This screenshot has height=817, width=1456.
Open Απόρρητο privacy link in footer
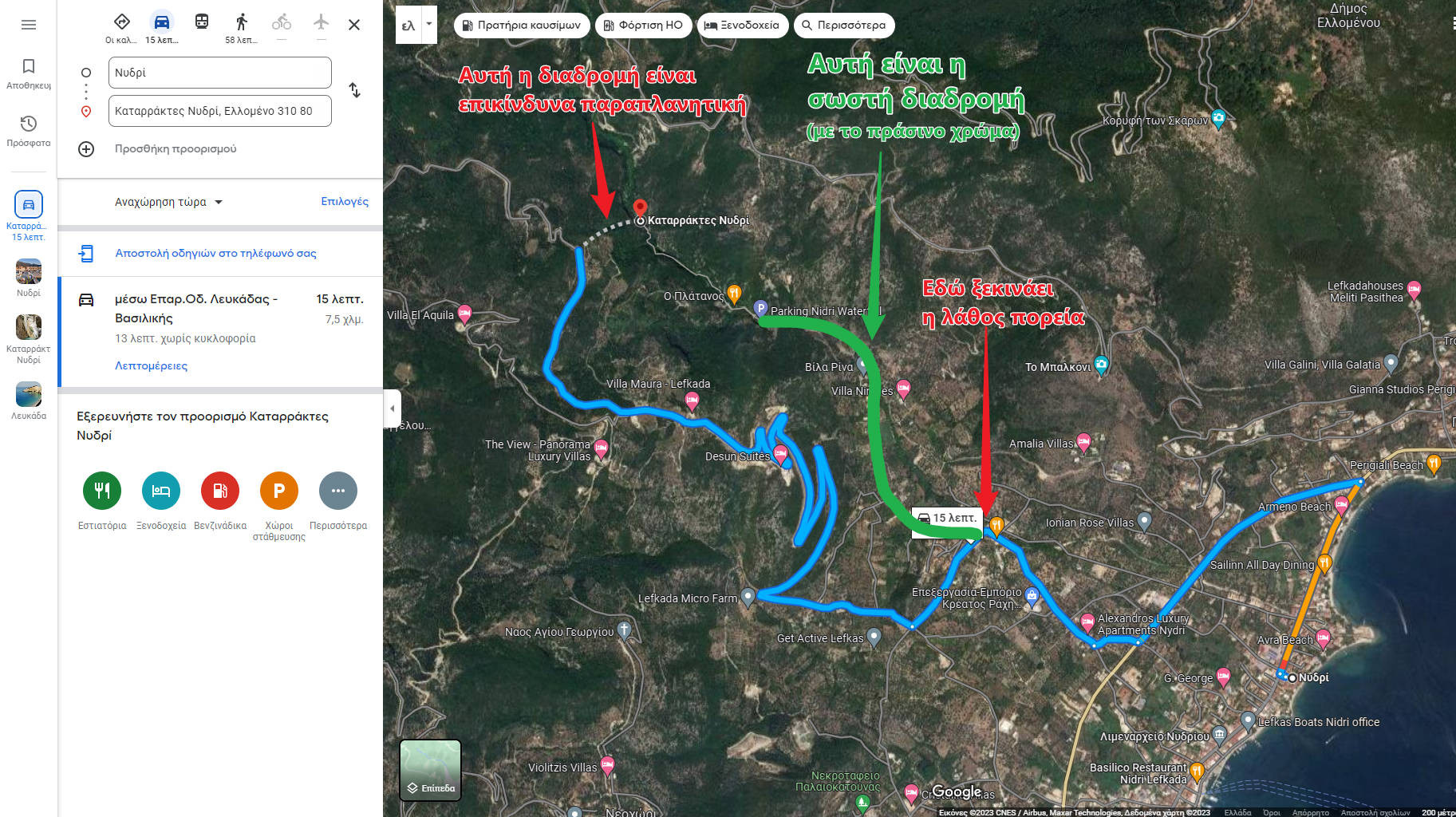[x=1311, y=812]
